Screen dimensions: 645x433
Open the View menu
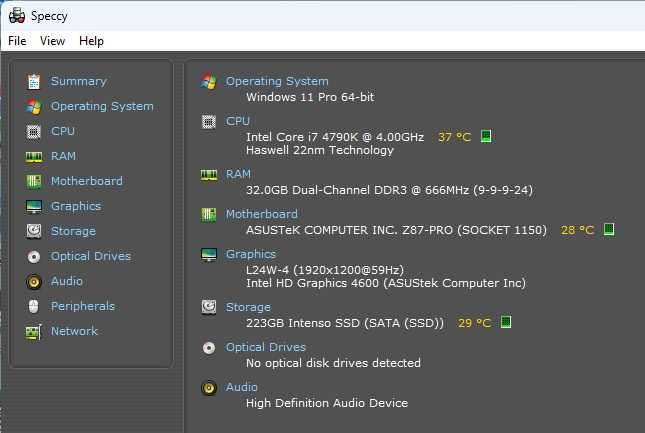pos(52,41)
